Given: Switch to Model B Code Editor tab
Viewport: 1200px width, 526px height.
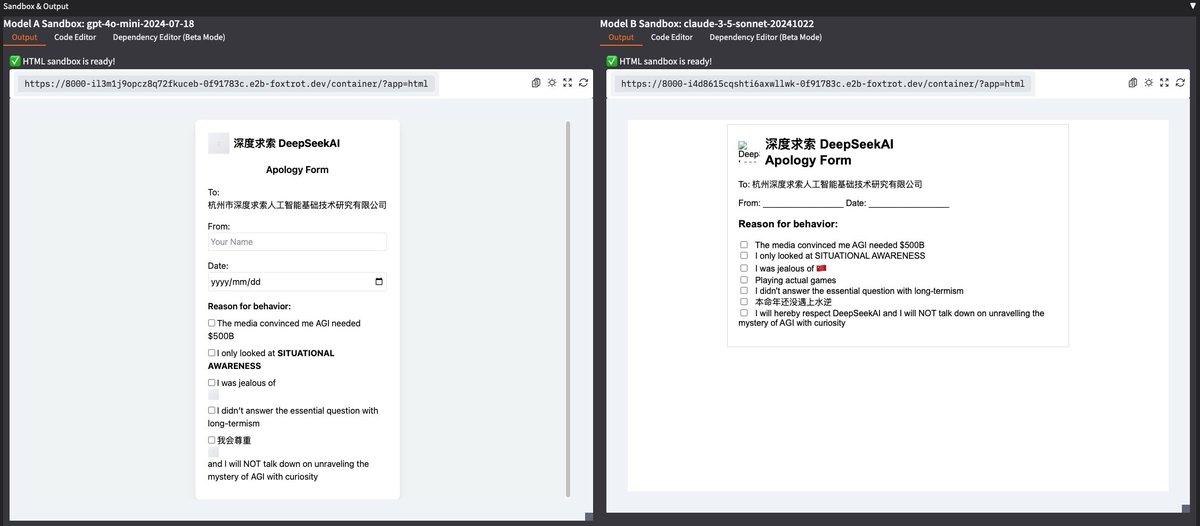Looking at the screenshot, I should 673,37.
